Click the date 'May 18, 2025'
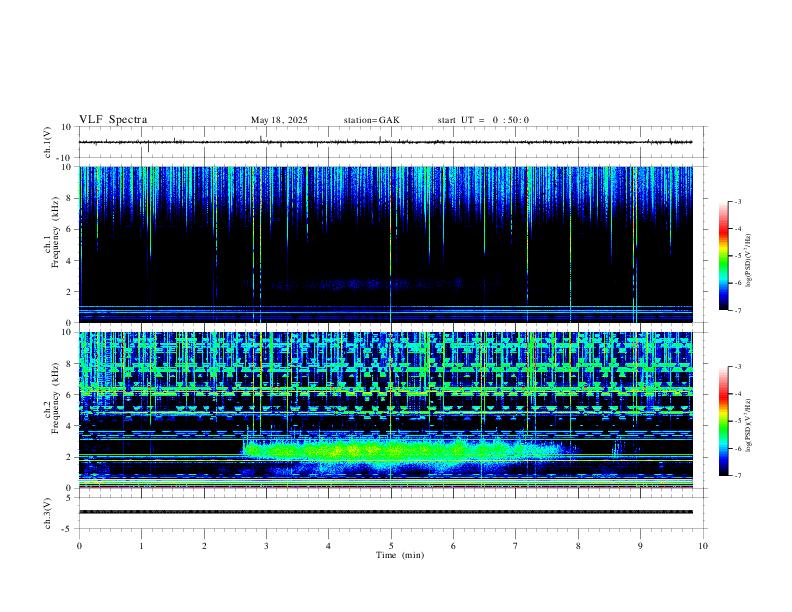 tap(279, 120)
